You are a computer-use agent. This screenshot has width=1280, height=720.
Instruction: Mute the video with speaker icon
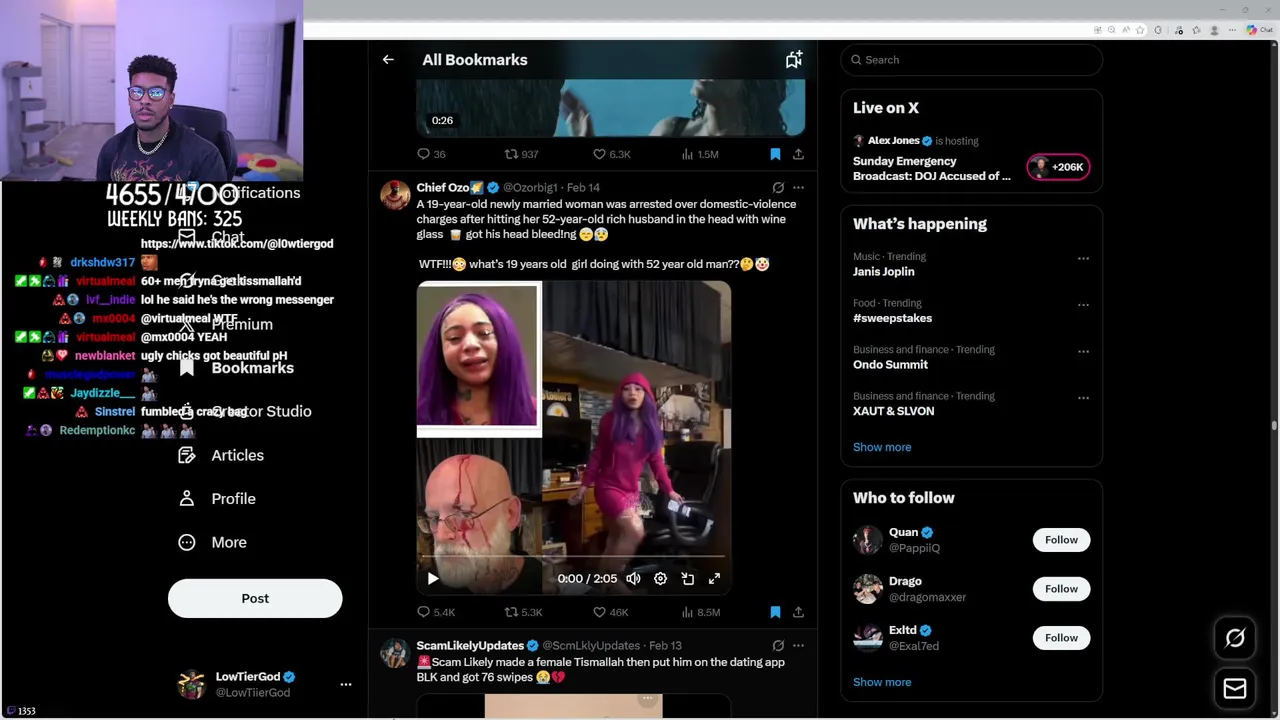(x=633, y=579)
